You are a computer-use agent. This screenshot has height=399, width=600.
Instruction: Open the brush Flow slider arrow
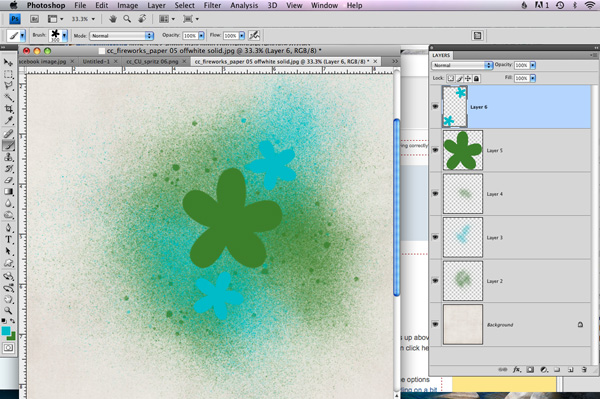click(242, 36)
